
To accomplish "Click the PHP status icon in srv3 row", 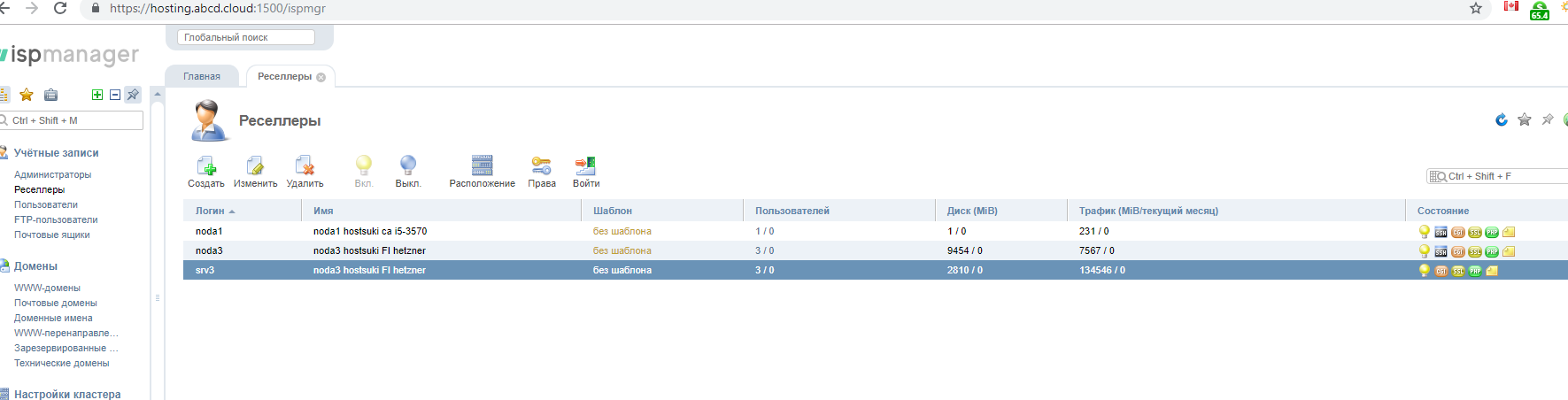I will pos(1475,271).
